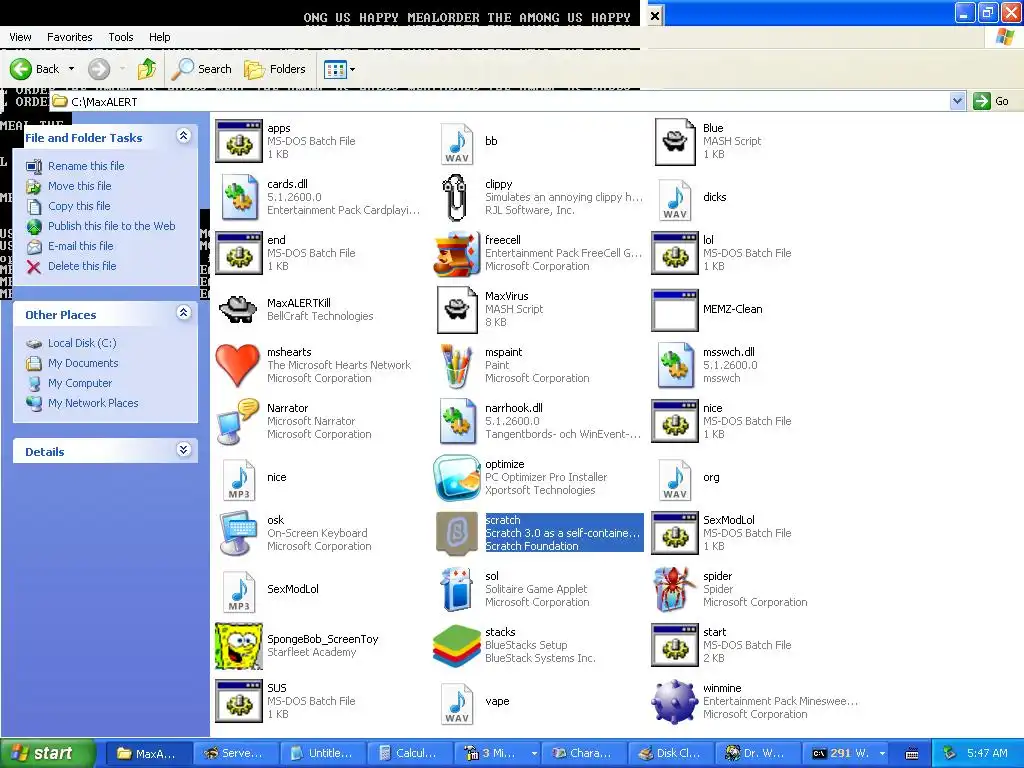
Task: Select the winmine mine icon
Action: pos(675,701)
